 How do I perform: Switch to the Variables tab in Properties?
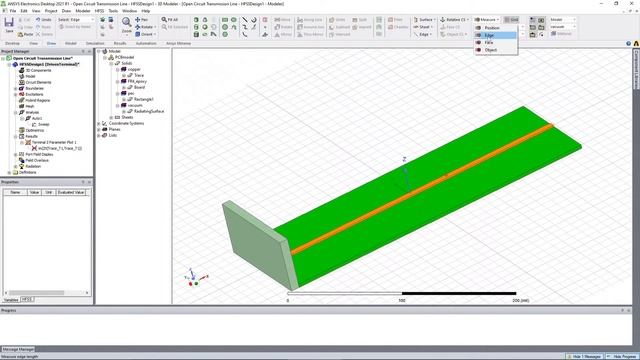point(11,300)
